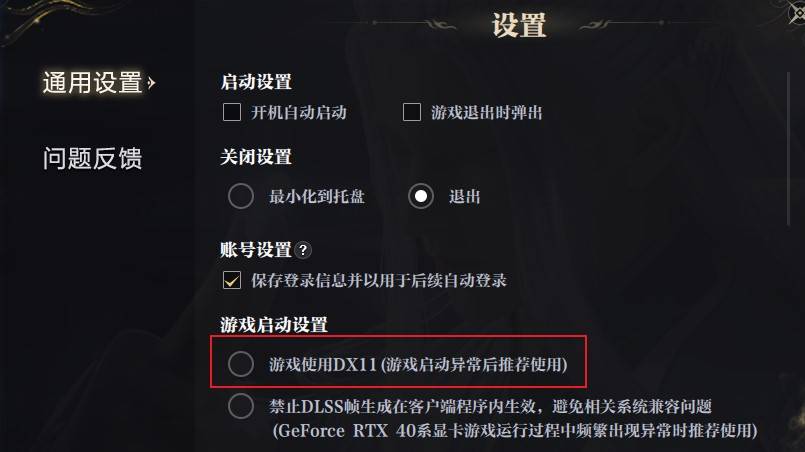Click the 最小化到托盘 label text

click(317, 196)
